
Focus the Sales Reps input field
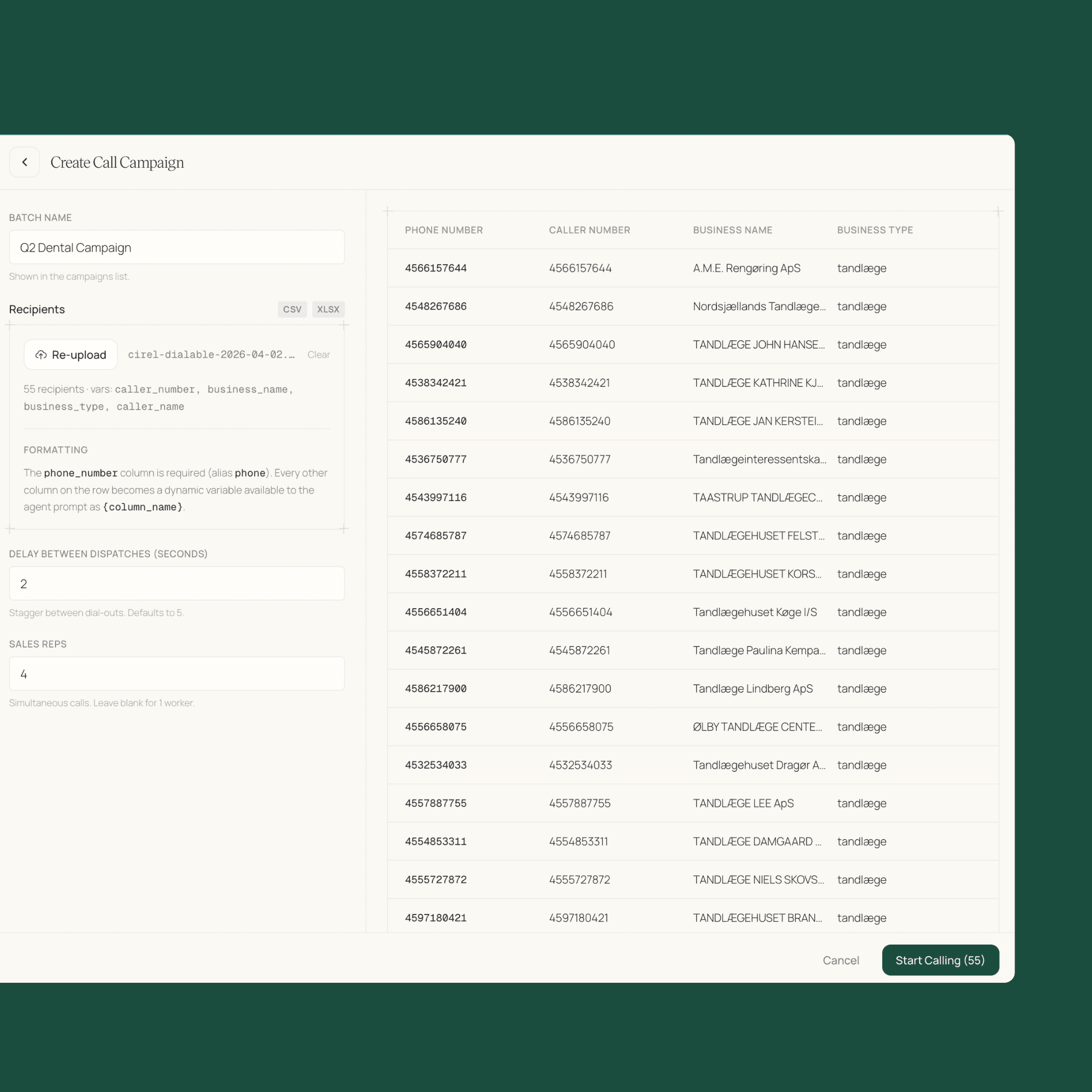click(x=177, y=674)
